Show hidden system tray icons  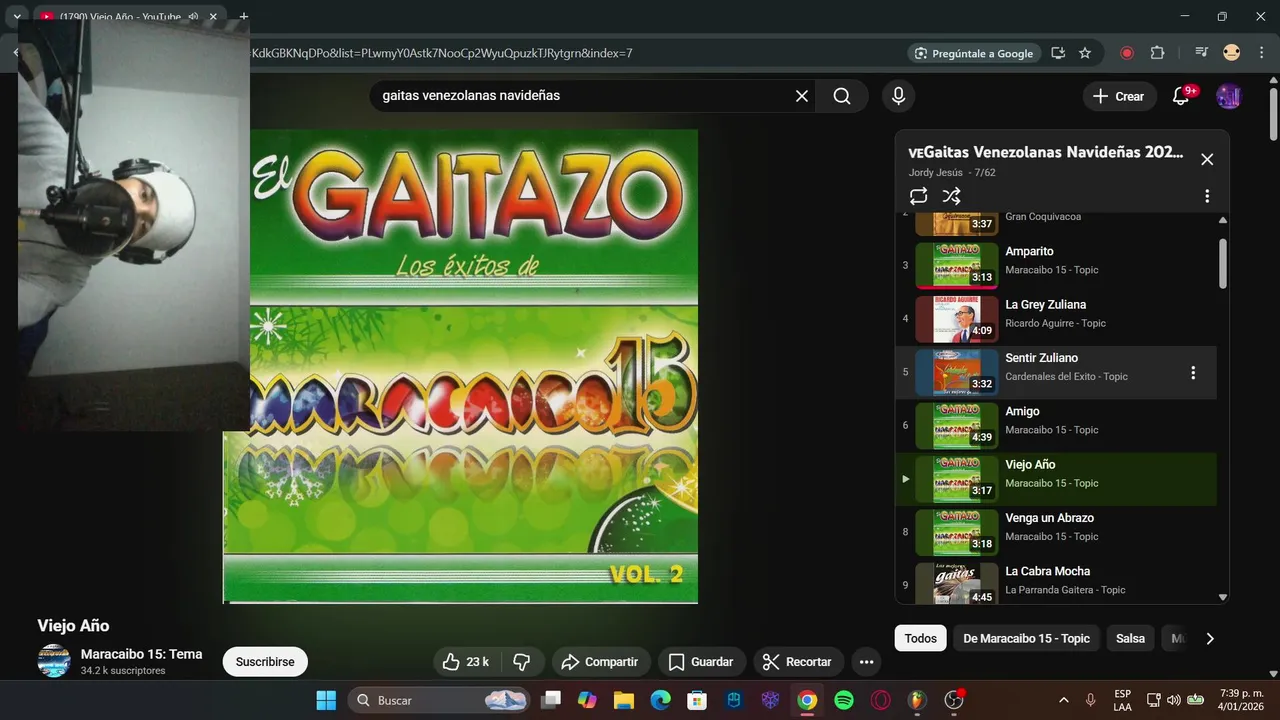pos(1063,700)
